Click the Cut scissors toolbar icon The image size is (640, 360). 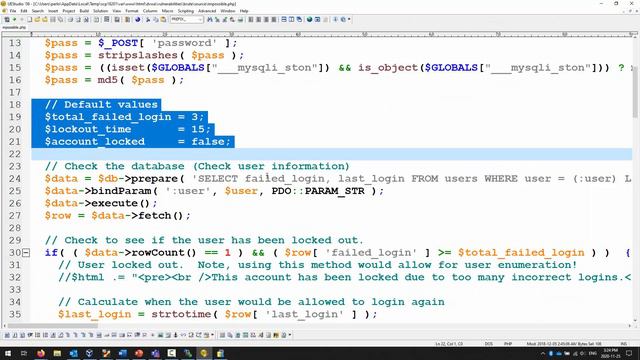click(148, 19)
